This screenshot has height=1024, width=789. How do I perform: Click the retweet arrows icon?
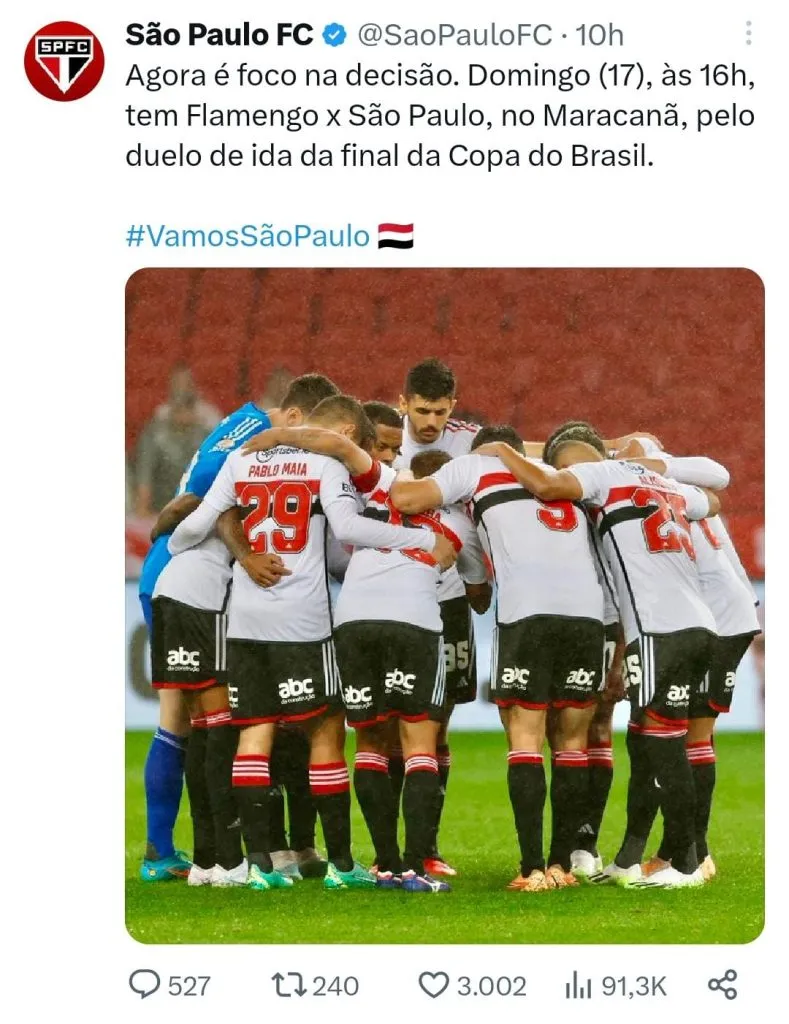pos(289,985)
